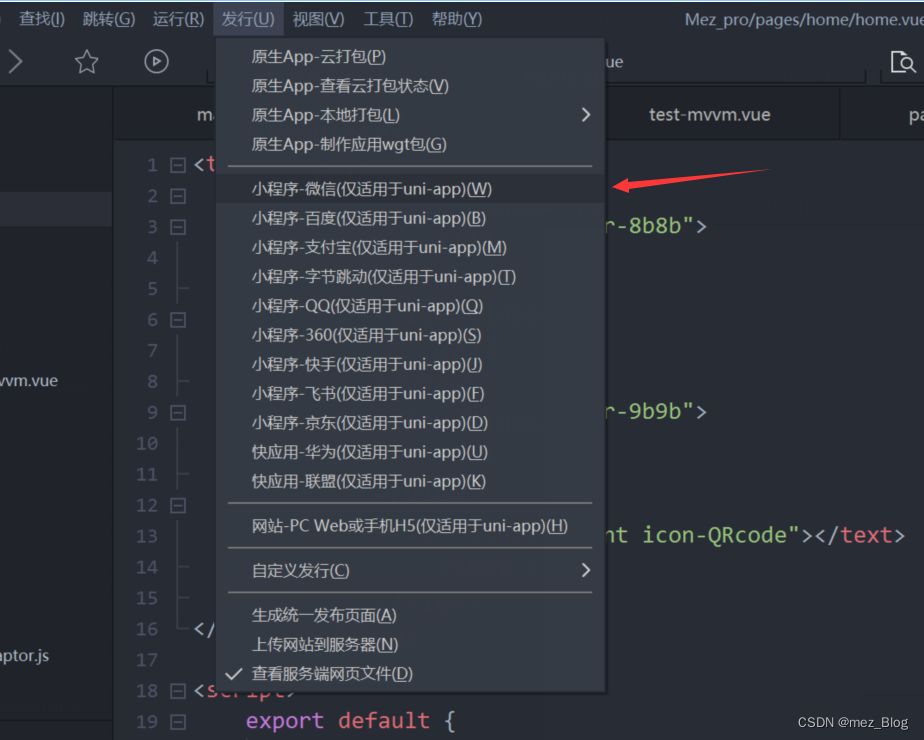The image size is (924, 740).
Task: Choose 小程序-QQ(仅适用于uni-app)(Q)
Action: click(410, 306)
